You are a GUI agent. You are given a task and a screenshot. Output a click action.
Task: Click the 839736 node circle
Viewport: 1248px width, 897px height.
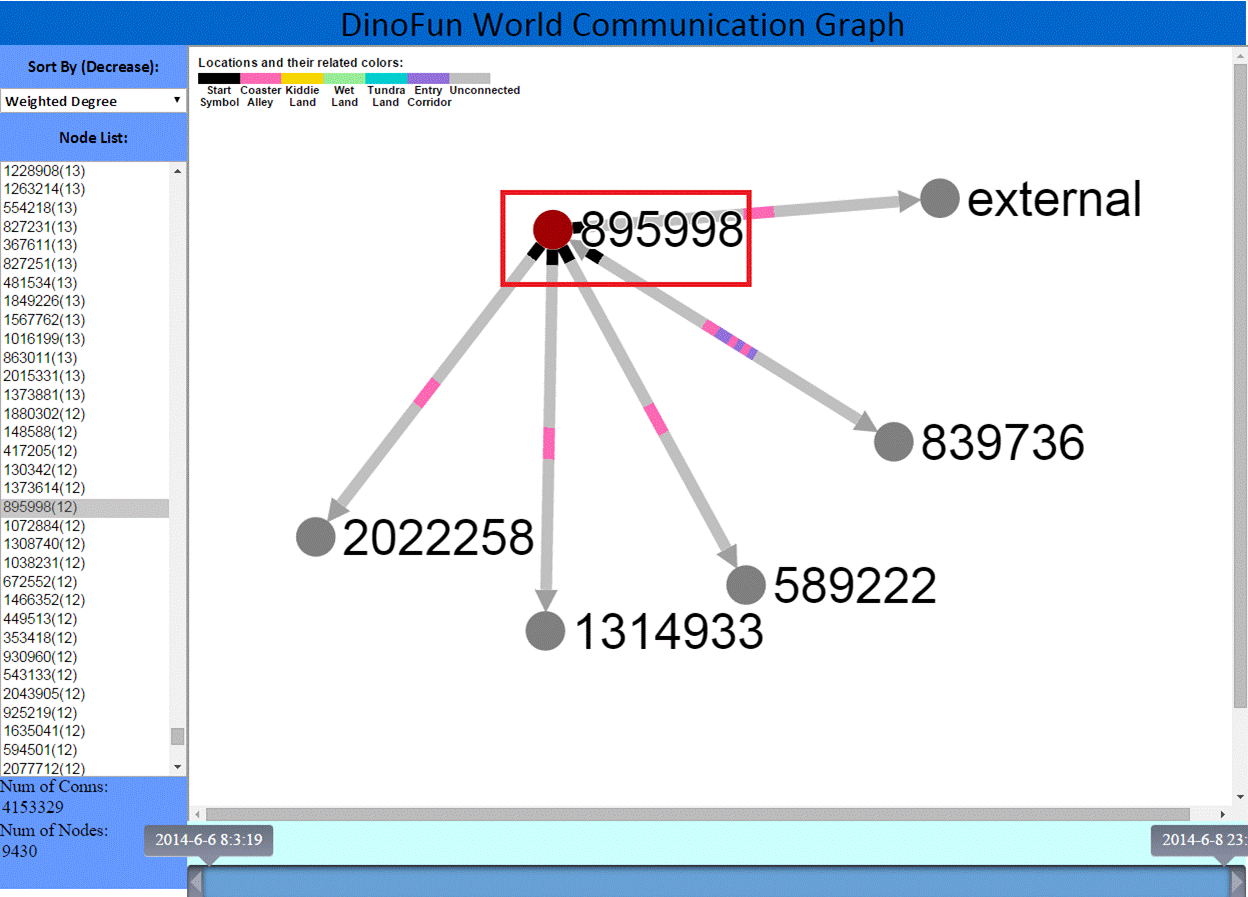[893, 441]
